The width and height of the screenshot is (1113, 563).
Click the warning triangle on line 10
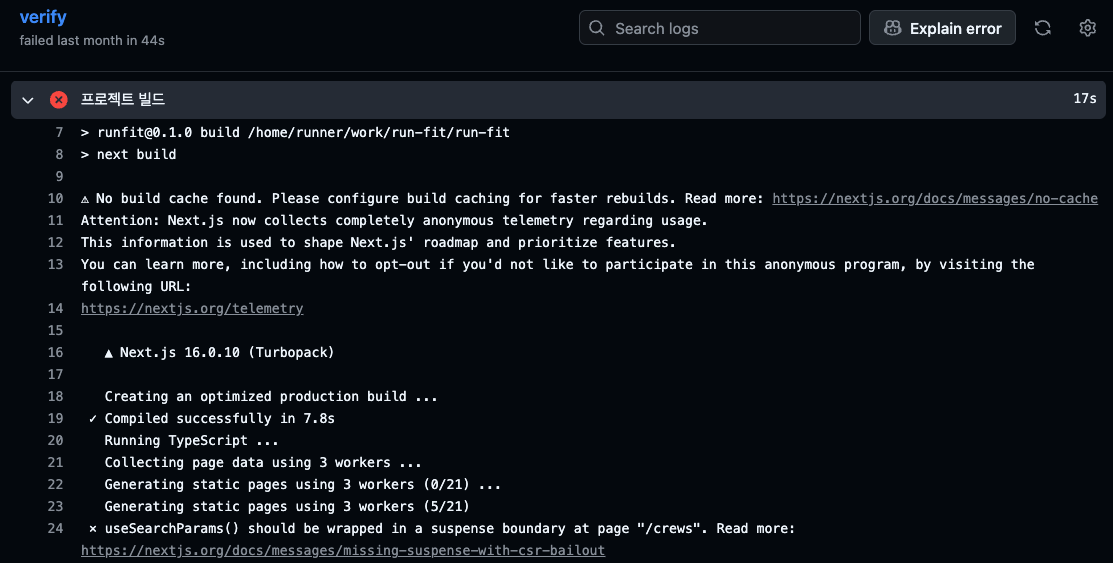click(x=86, y=199)
